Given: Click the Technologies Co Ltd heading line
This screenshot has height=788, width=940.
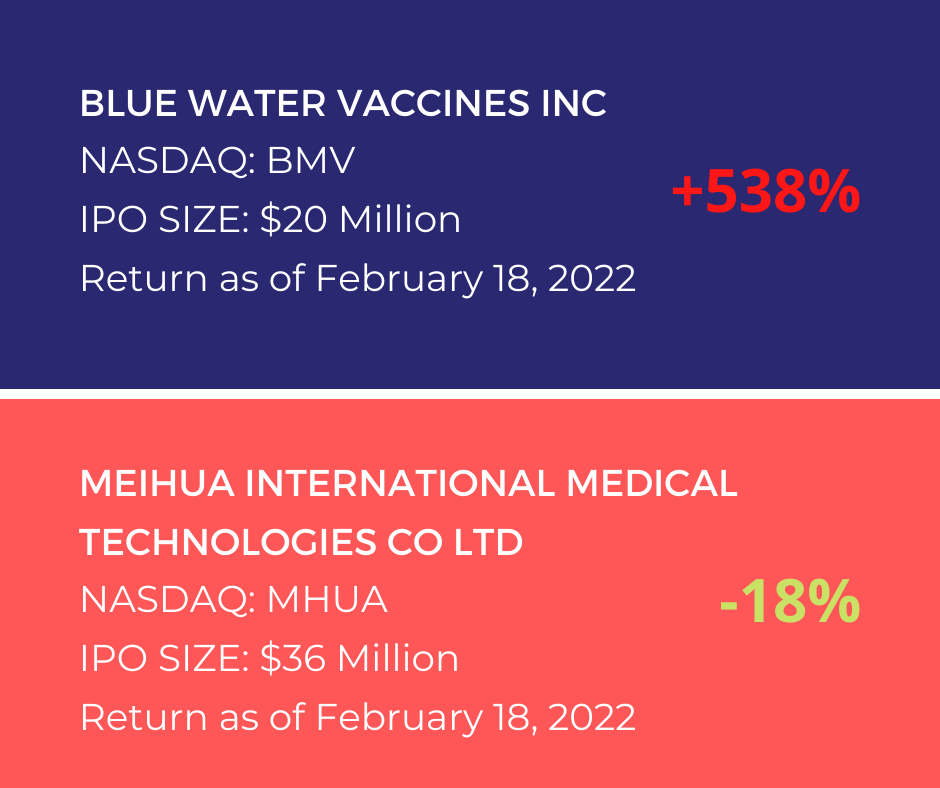Looking at the screenshot, I should coord(302,542).
